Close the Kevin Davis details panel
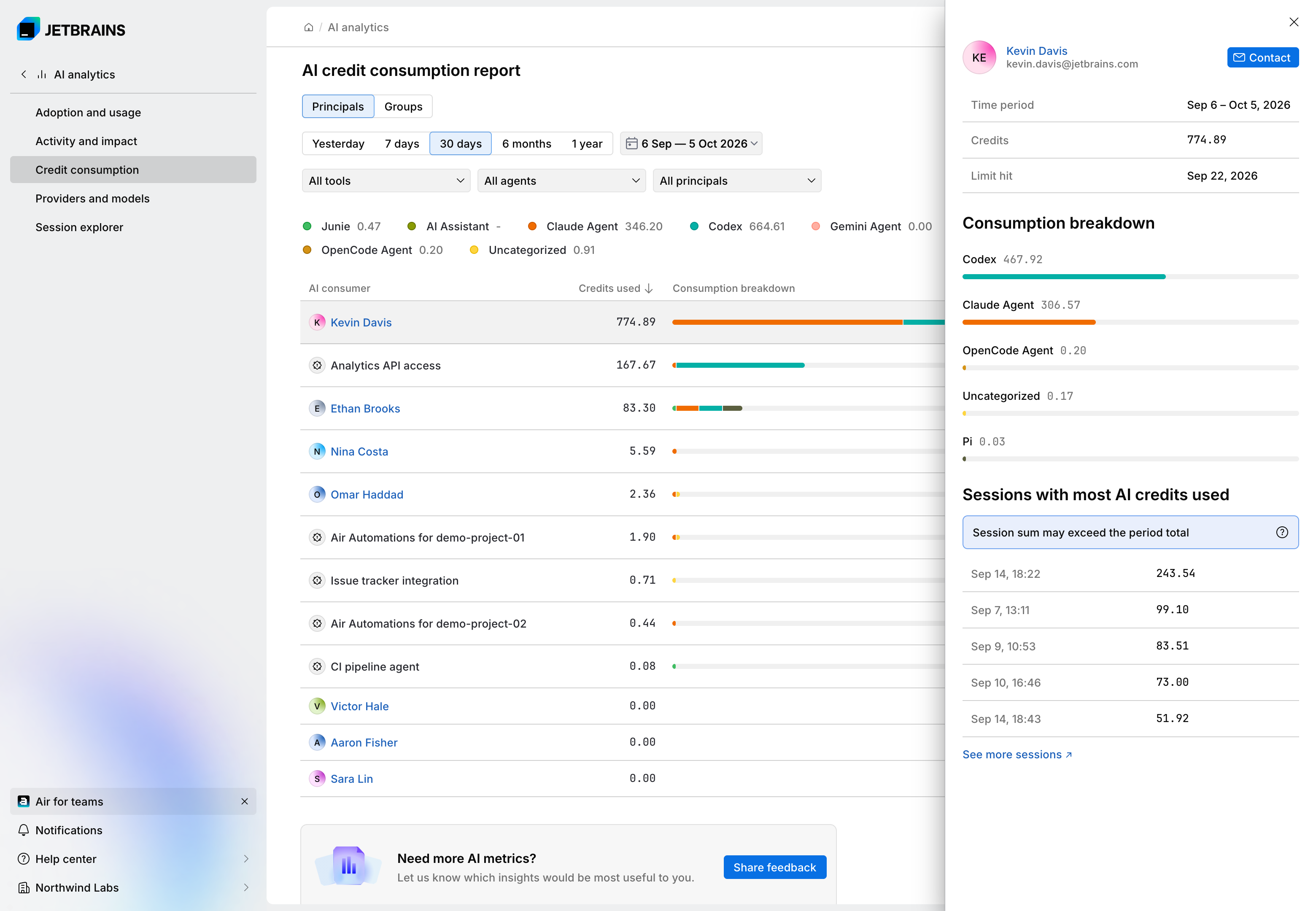1316x911 pixels. click(1293, 22)
